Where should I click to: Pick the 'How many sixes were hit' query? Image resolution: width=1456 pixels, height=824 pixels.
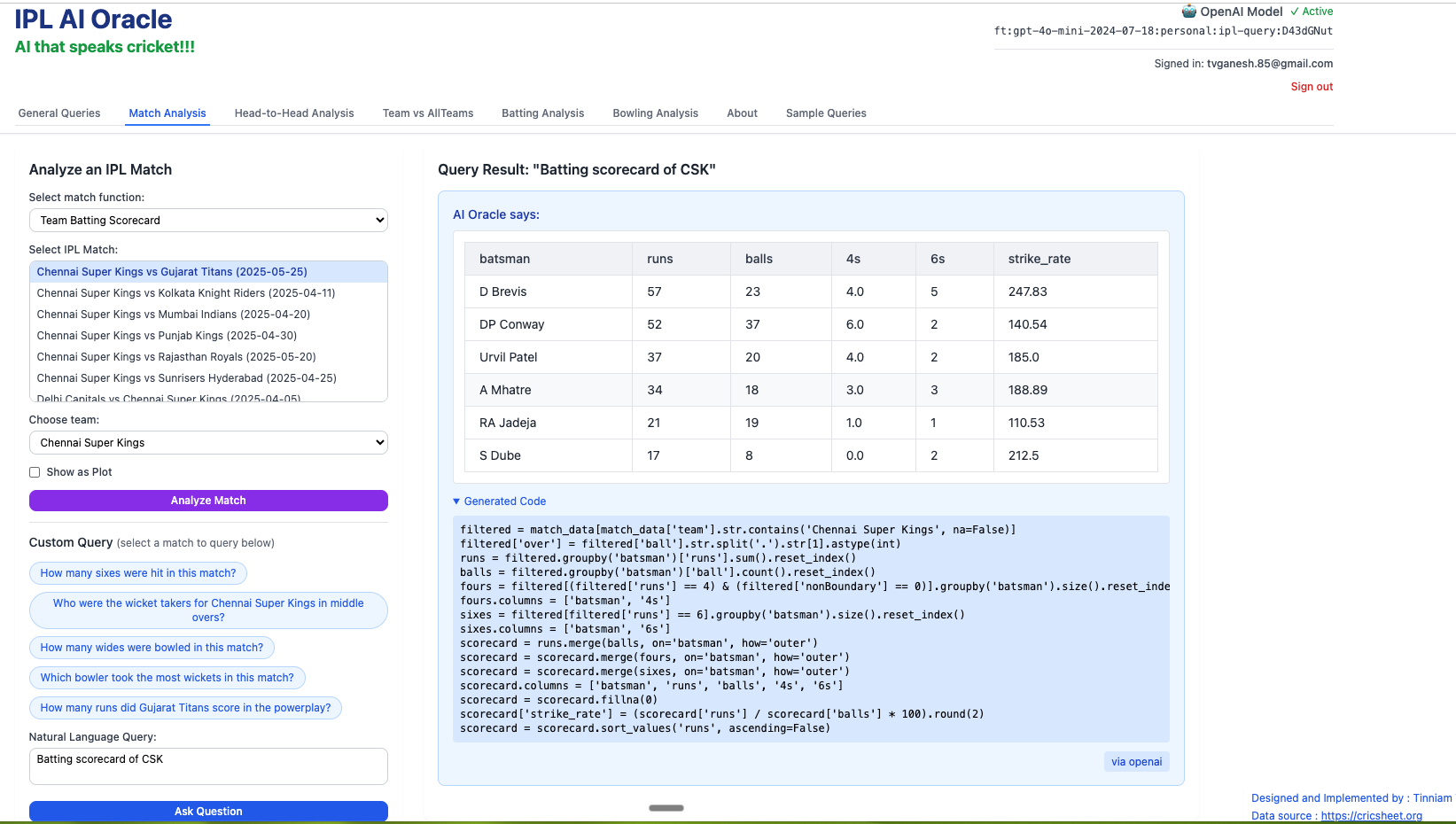coord(138,573)
